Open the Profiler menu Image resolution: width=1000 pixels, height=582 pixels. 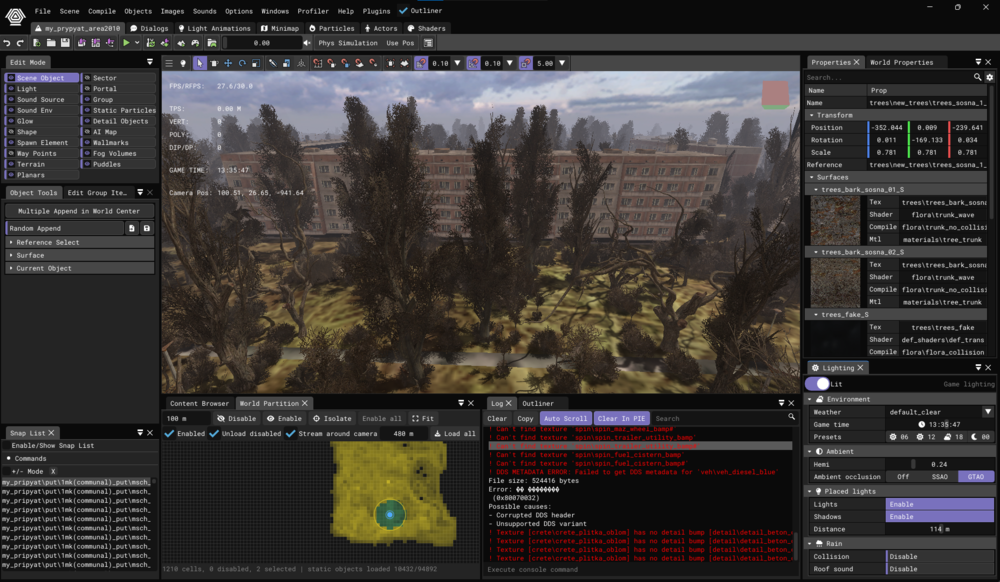tap(313, 11)
